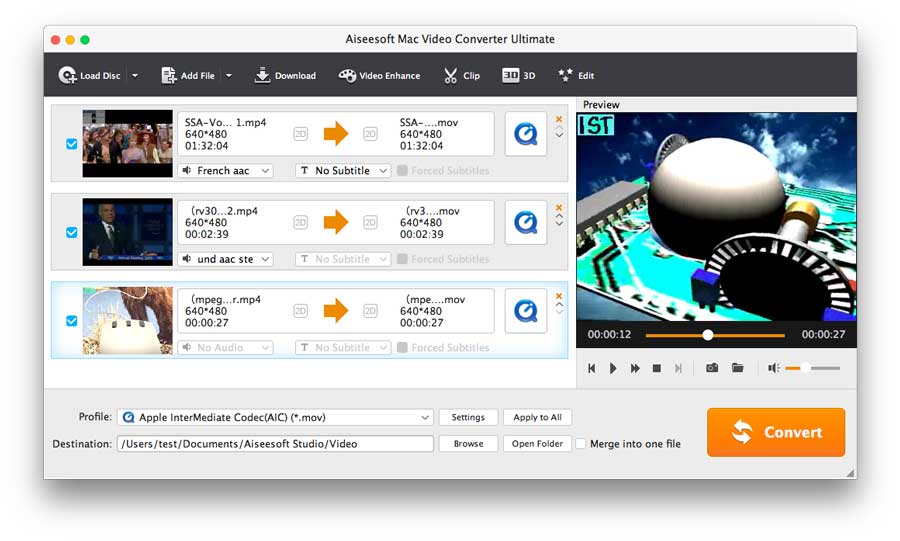Image resolution: width=900 pixels, height=541 pixels.
Task: Open No Subtitle dropdown for SSA-Vo... 1.mp4
Action: pos(343,170)
